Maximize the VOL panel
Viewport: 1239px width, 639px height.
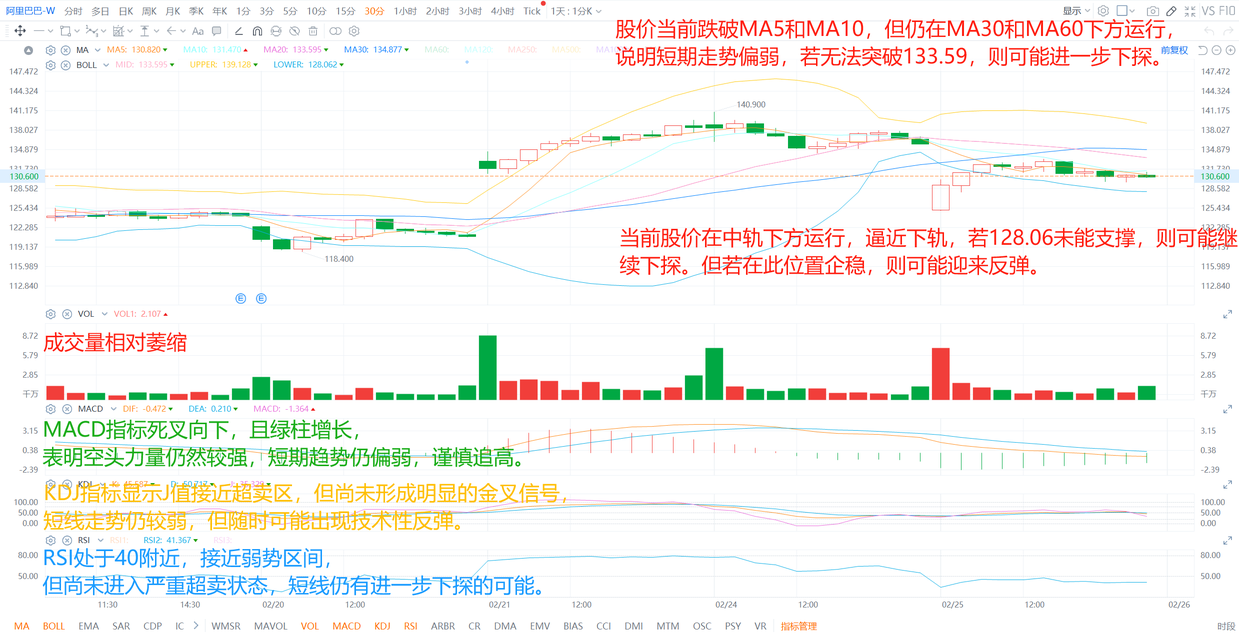[x=1227, y=314]
